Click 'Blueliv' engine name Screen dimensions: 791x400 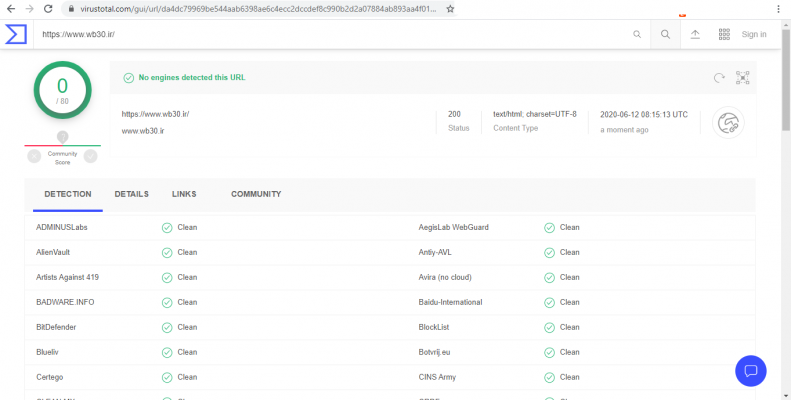point(47,352)
